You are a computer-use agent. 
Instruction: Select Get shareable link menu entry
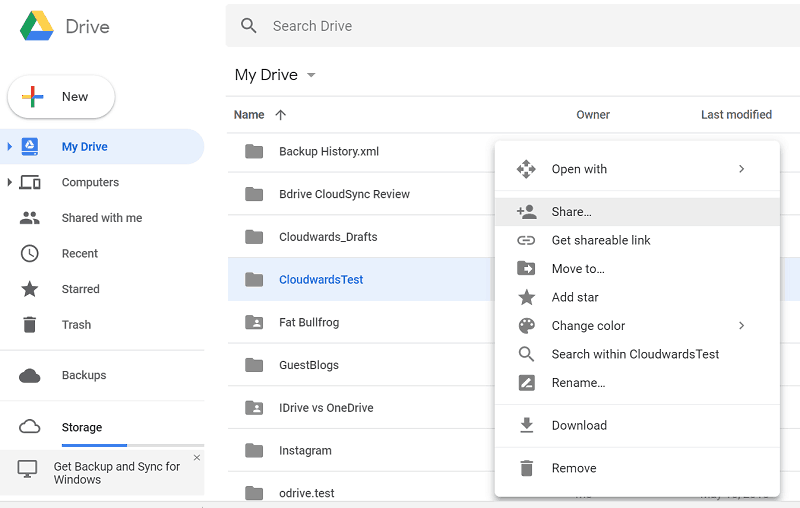[637, 240]
